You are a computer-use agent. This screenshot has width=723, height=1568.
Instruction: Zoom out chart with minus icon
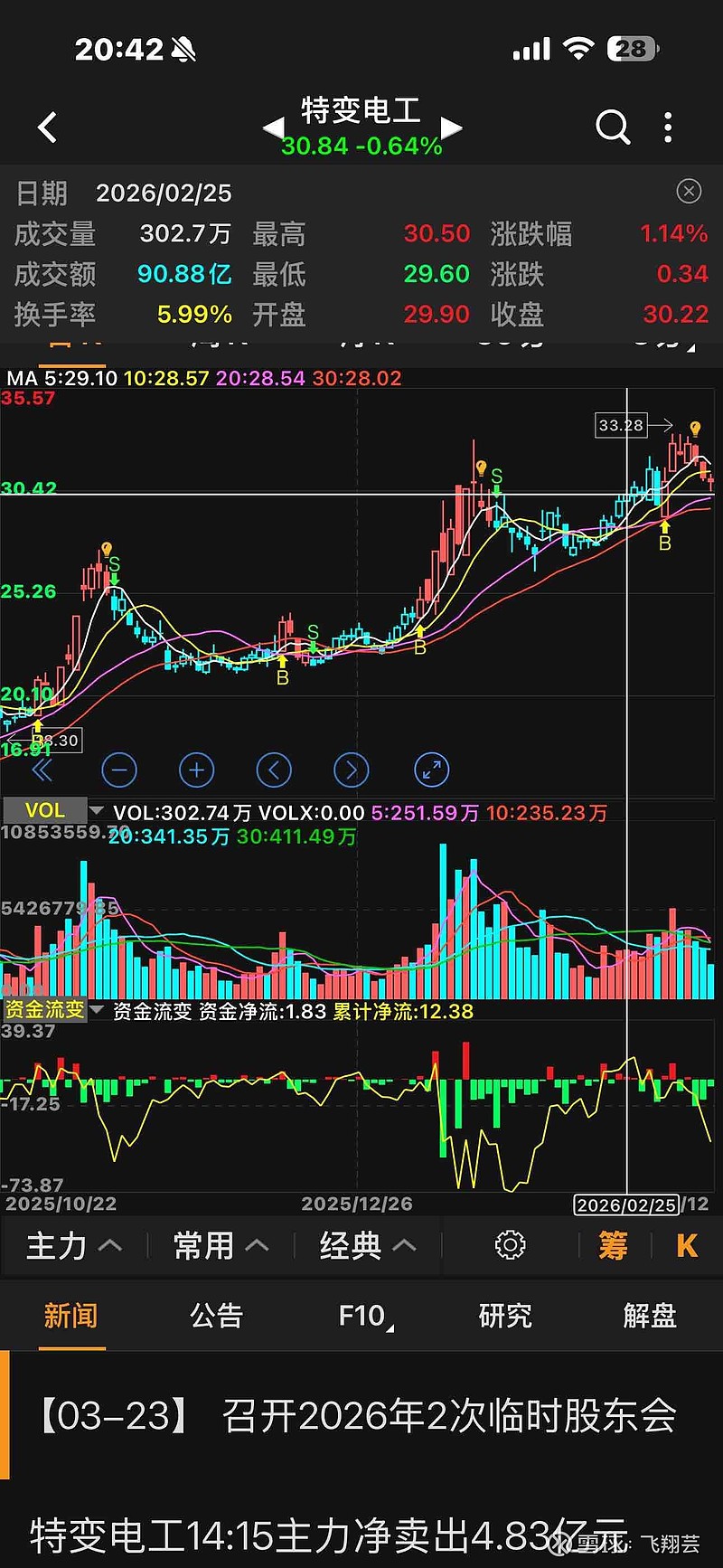click(x=119, y=770)
